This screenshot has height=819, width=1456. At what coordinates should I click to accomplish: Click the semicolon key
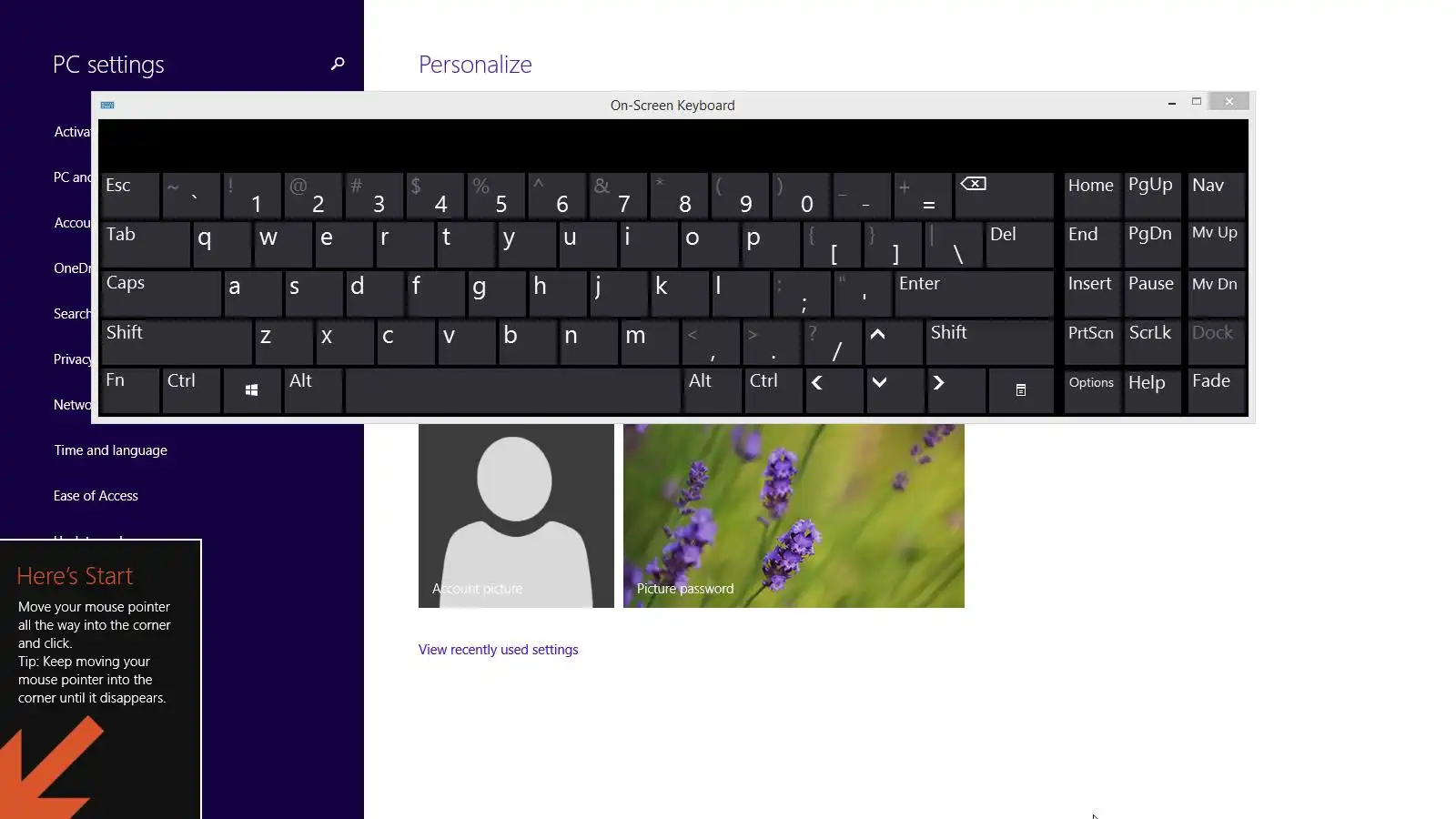[x=802, y=293]
